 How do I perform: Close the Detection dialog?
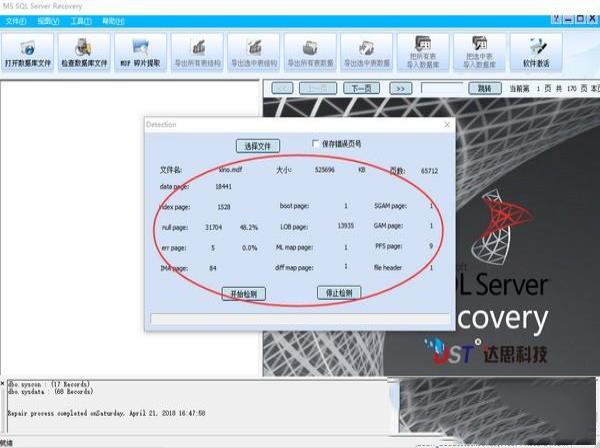[x=447, y=125]
